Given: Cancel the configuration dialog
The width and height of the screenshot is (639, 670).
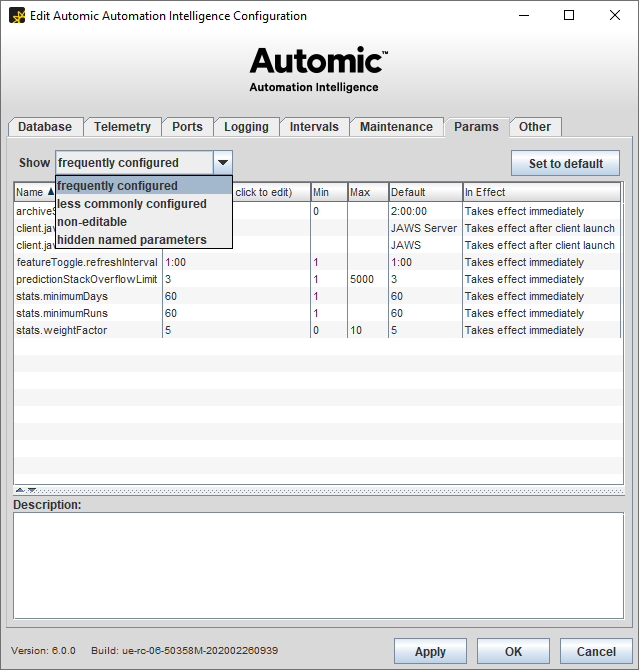Looking at the screenshot, I should pos(596,651).
